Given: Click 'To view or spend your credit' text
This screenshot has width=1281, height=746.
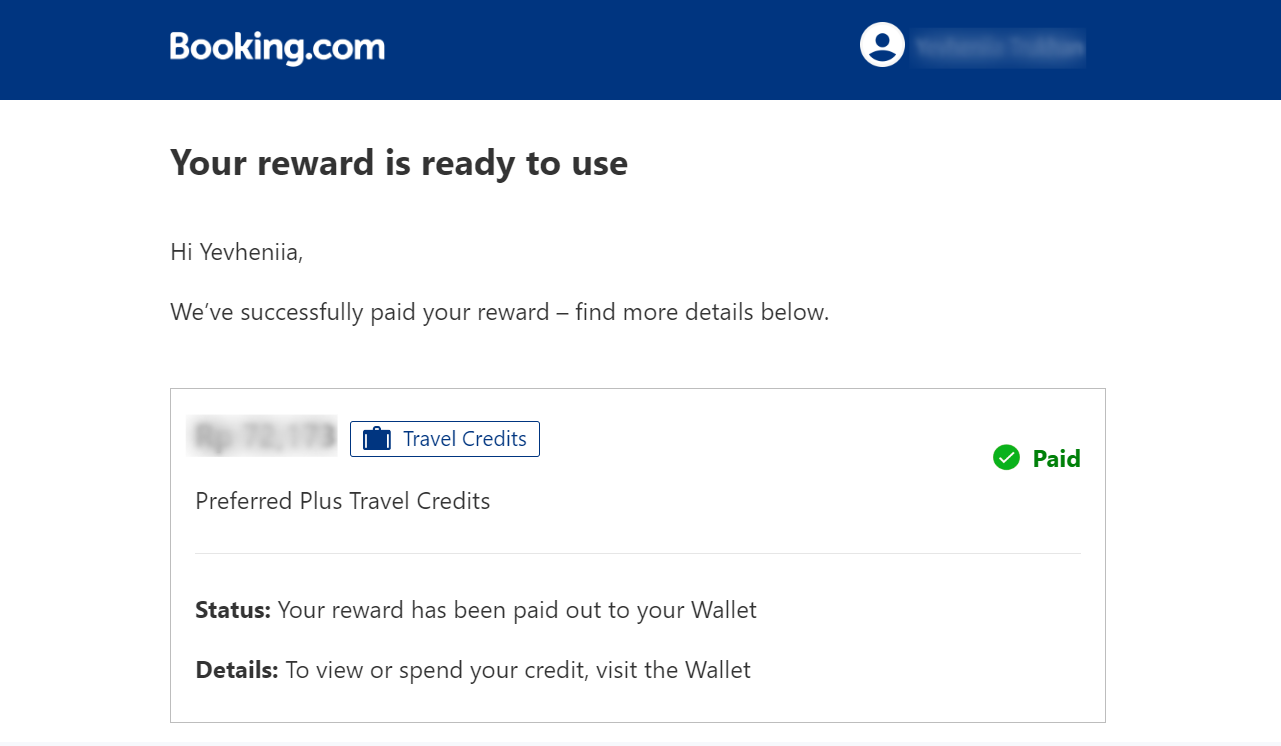Looking at the screenshot, I should click(435, 670).
